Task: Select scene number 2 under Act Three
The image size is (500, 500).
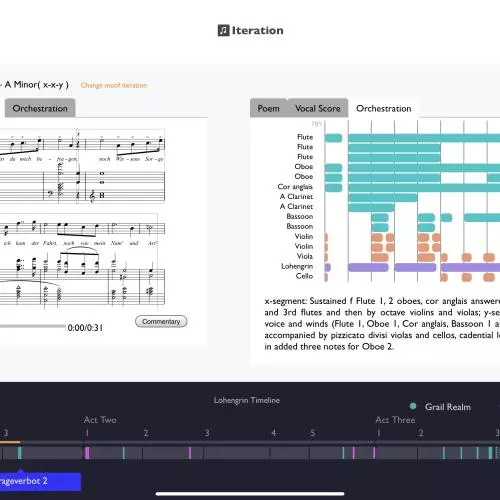Action: coord(421,433)
